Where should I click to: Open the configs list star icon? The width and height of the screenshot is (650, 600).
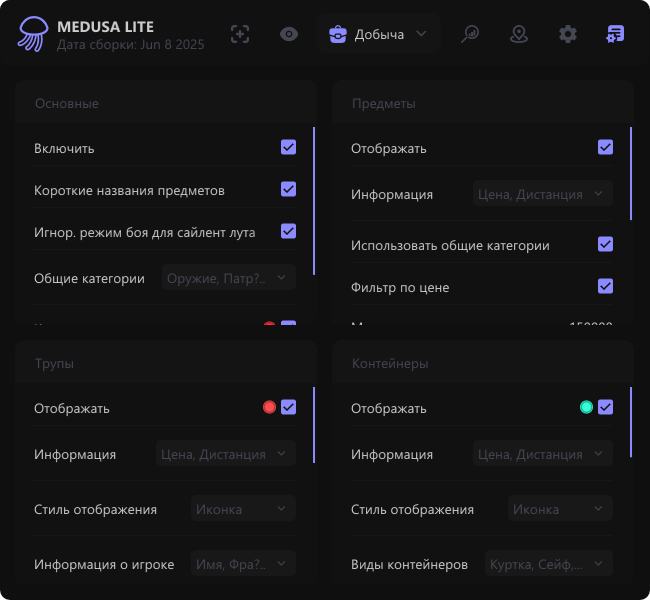coord(615,34)
